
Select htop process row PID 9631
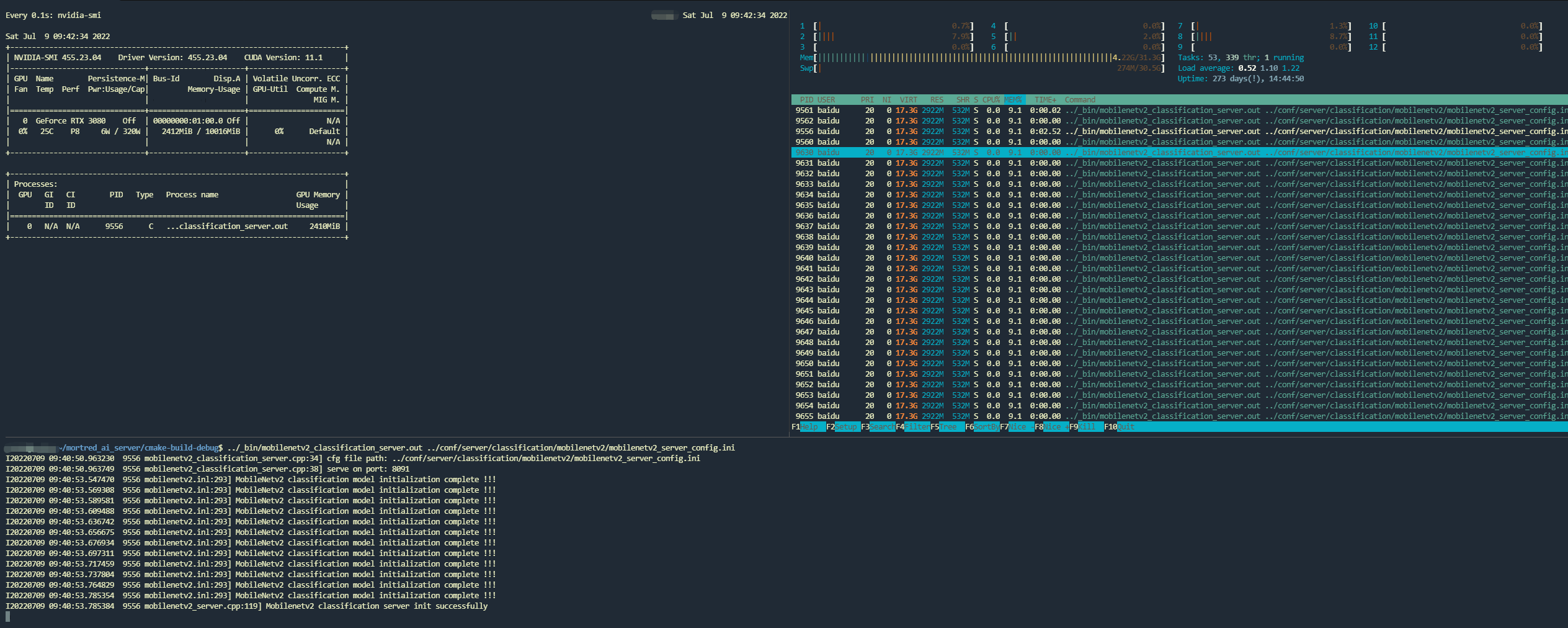point(1180,163)
